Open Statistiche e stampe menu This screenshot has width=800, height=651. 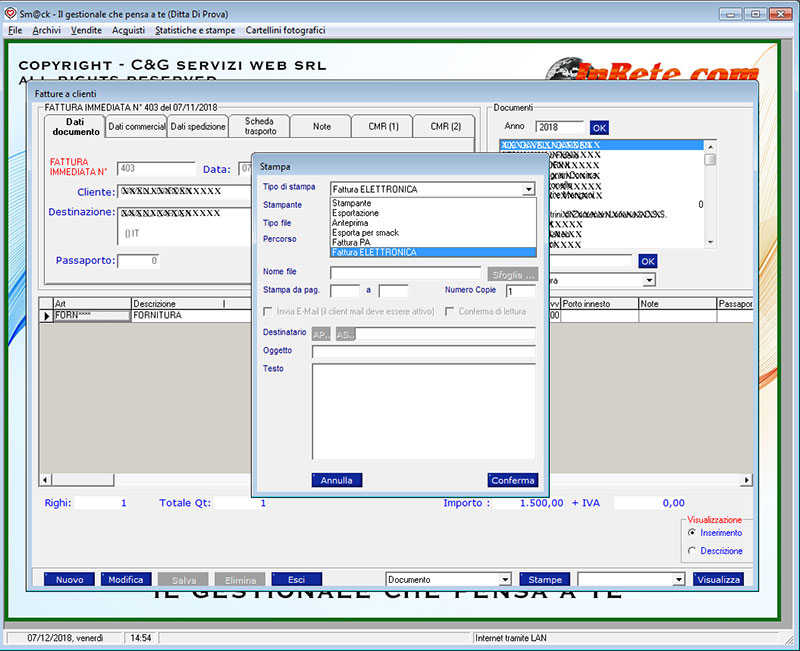[195, 30]
